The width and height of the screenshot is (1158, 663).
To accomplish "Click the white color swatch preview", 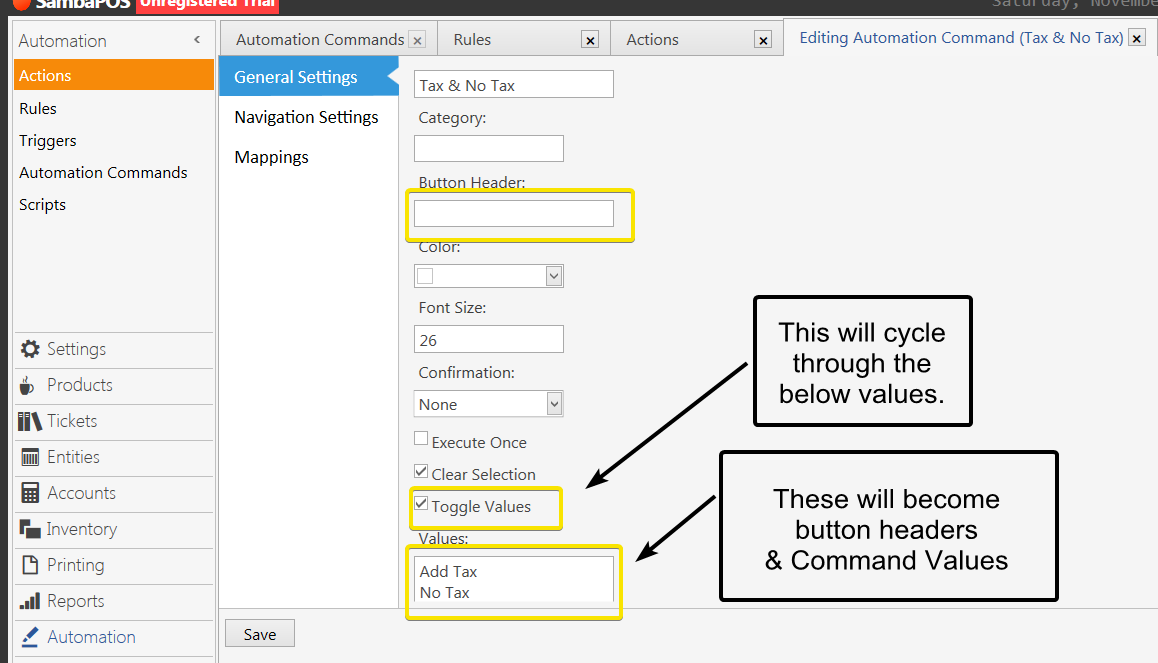I will tap(425, 276).
